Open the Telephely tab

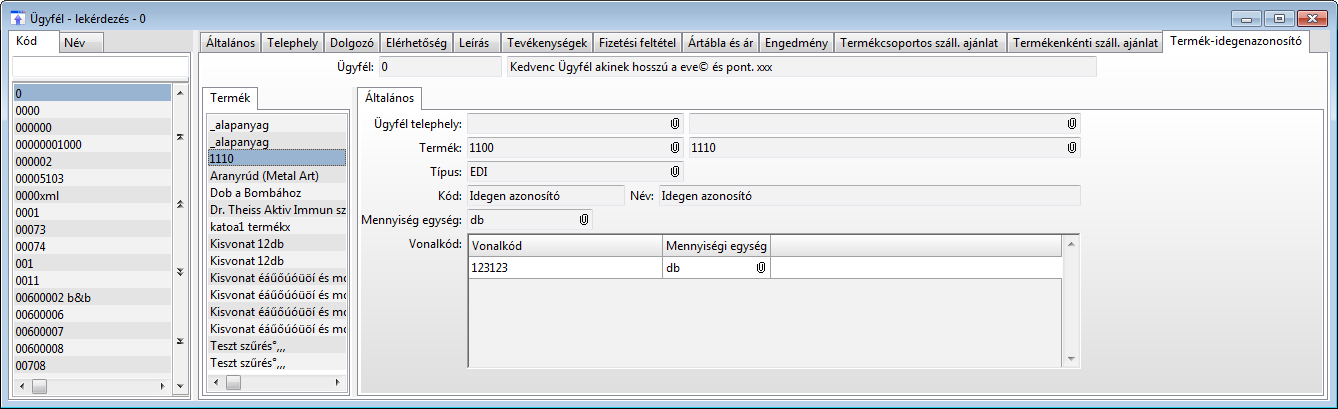coord(294,43)
